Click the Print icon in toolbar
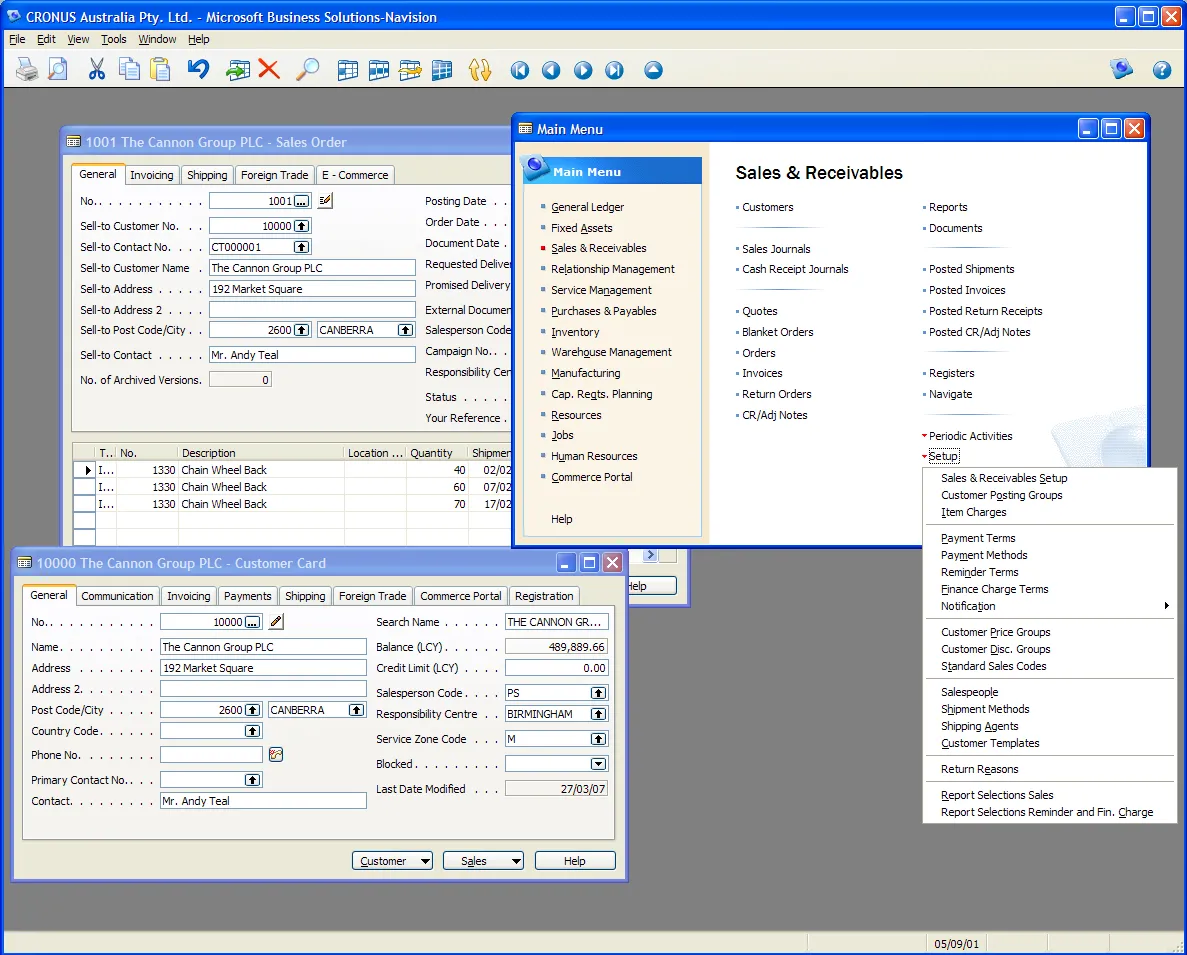Viewport: 1187px width, 955px height. point(27,70)
